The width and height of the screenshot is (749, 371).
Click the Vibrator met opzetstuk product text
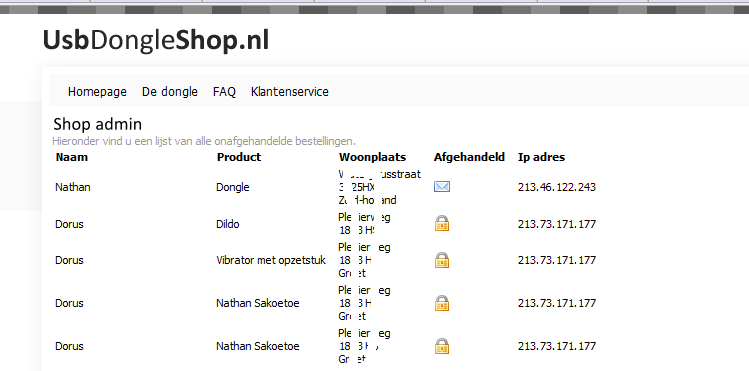tap(271, 260)
